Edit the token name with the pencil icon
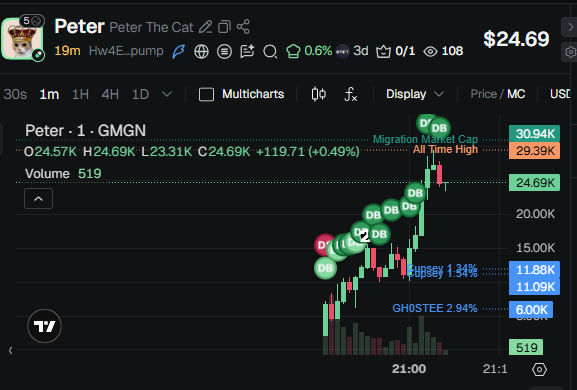The height and width of the screenshot is (390, 577). 205,27
